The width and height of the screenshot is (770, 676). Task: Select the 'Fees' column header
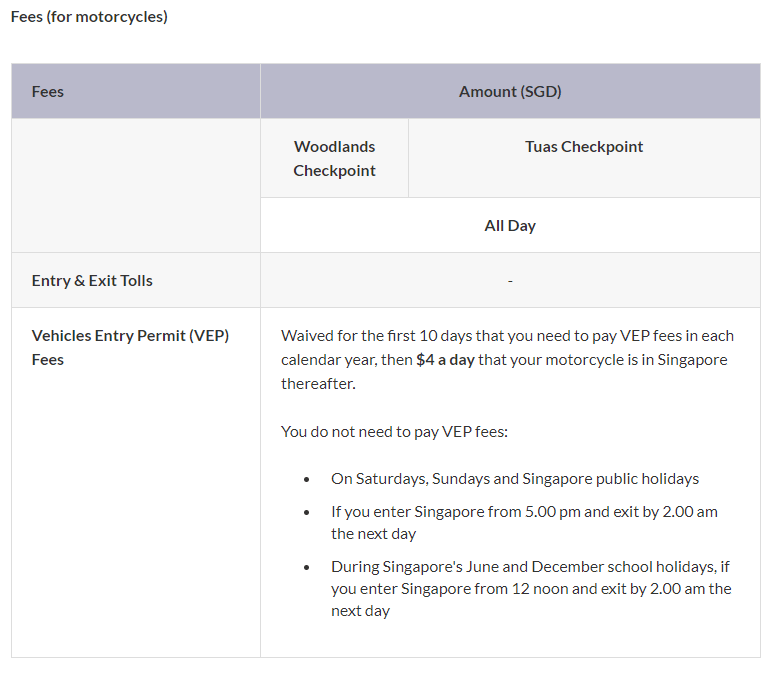(48, 92)
